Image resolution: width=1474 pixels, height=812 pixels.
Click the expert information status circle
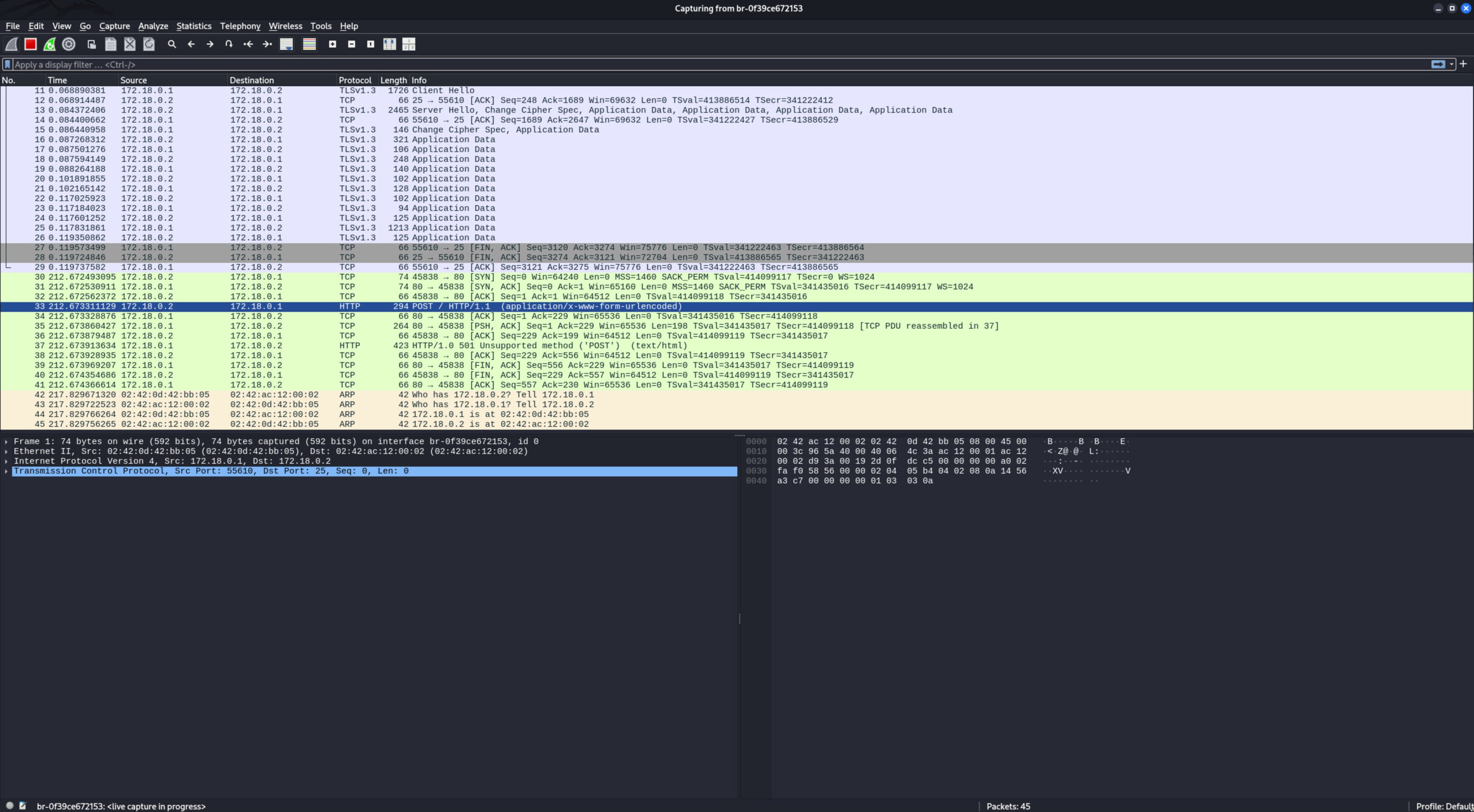pyautogui.click(x=10, y=806)
